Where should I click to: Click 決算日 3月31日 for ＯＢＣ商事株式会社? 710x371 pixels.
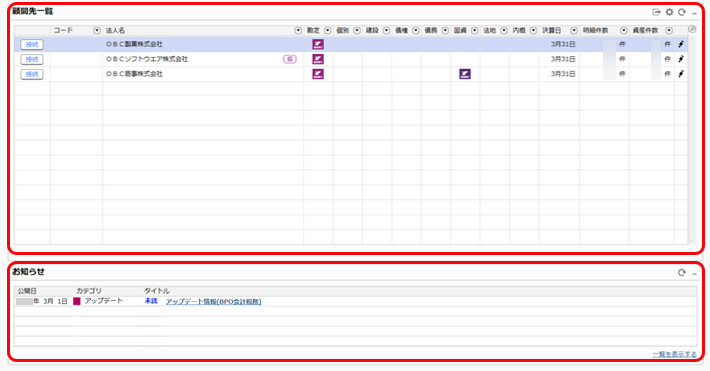point(563,74)
